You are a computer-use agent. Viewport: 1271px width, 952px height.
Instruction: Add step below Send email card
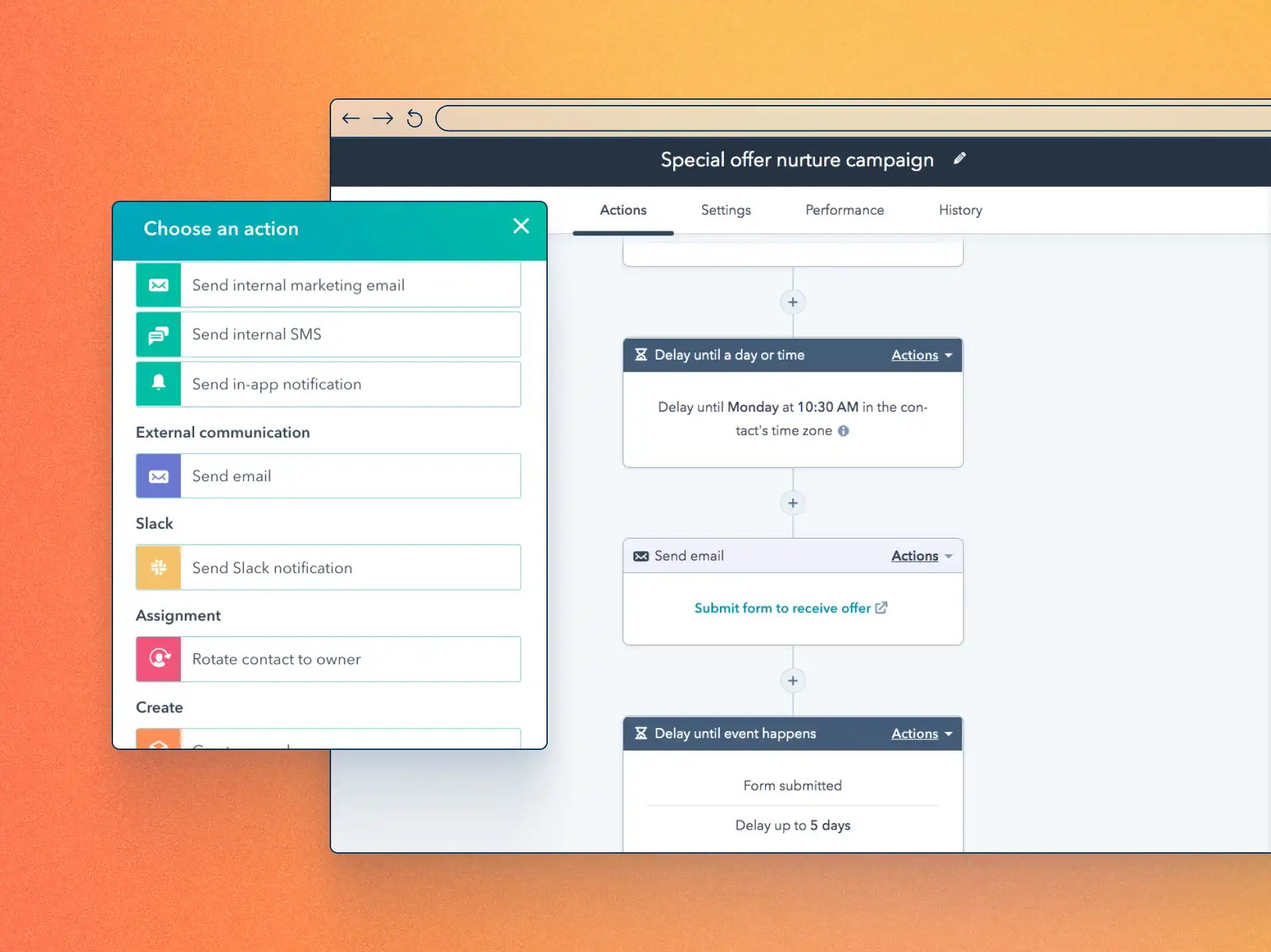coord(792,681)
